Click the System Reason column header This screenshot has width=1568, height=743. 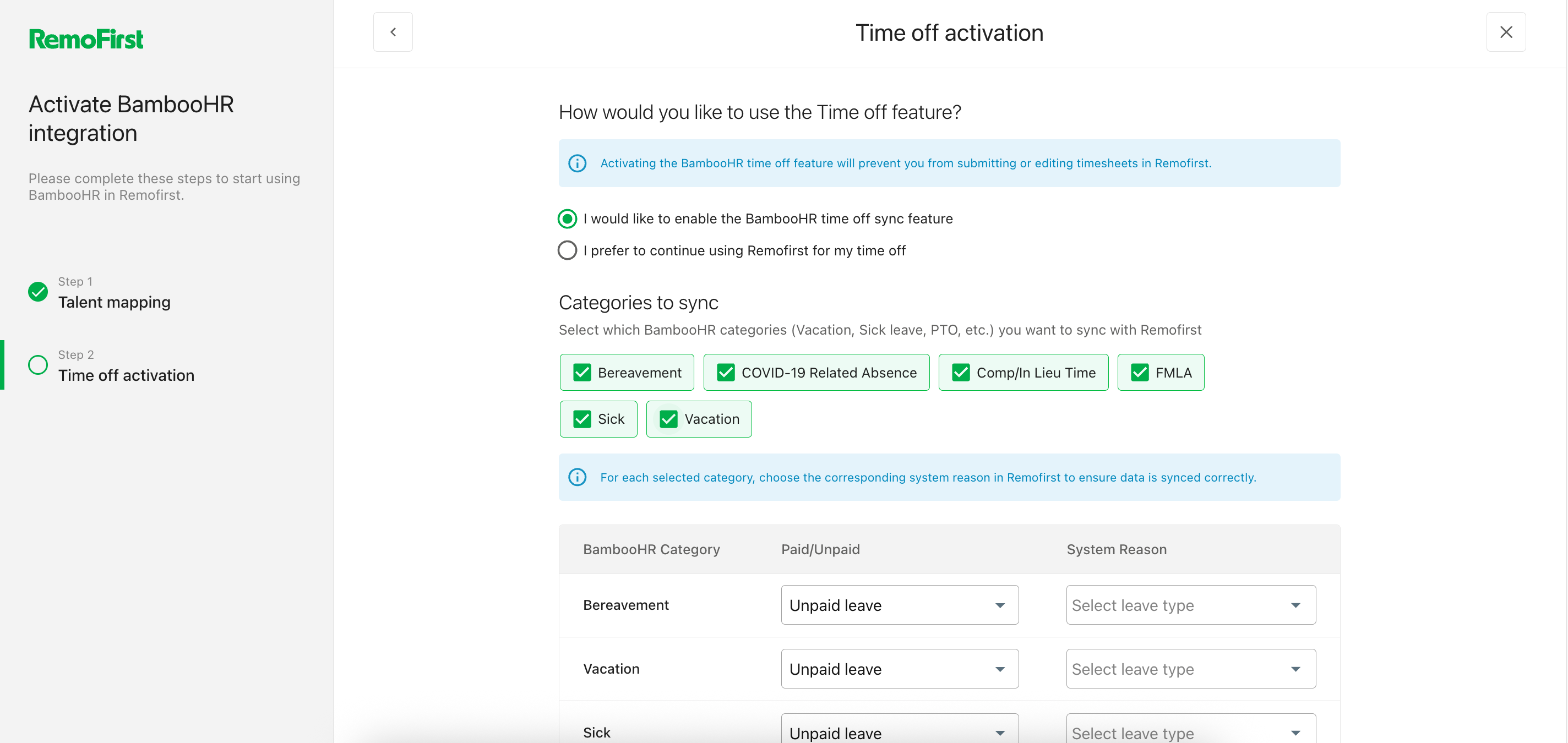click(x=1117, y=549)
